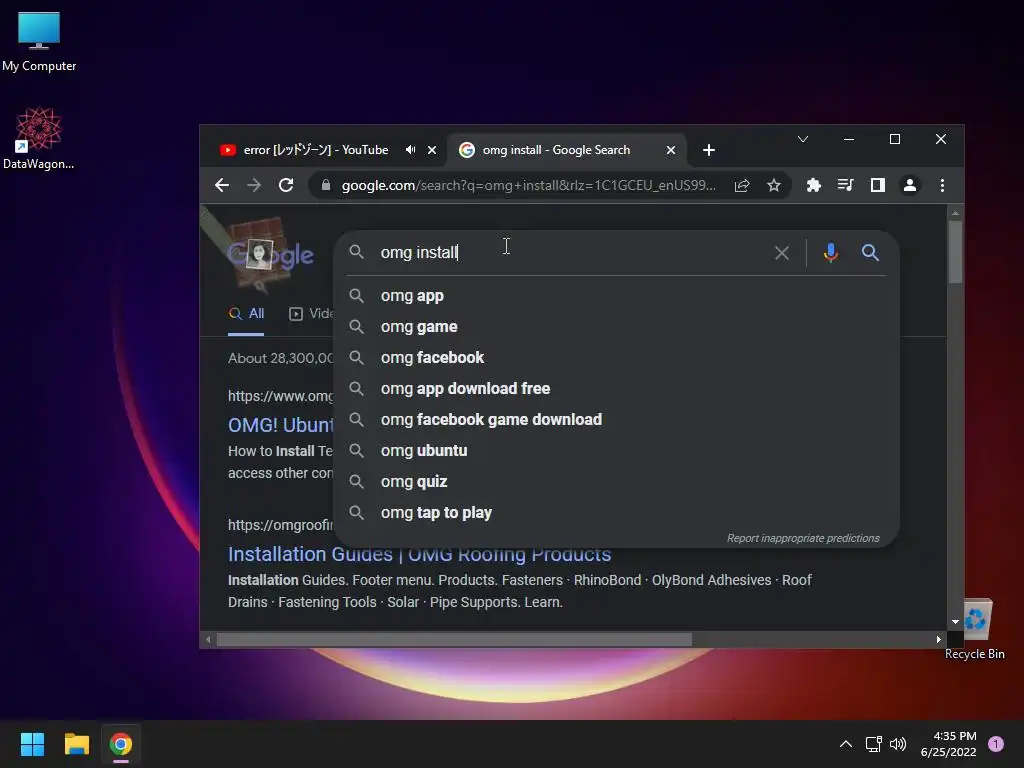Open network status tray icon

[x=873, y=744]
